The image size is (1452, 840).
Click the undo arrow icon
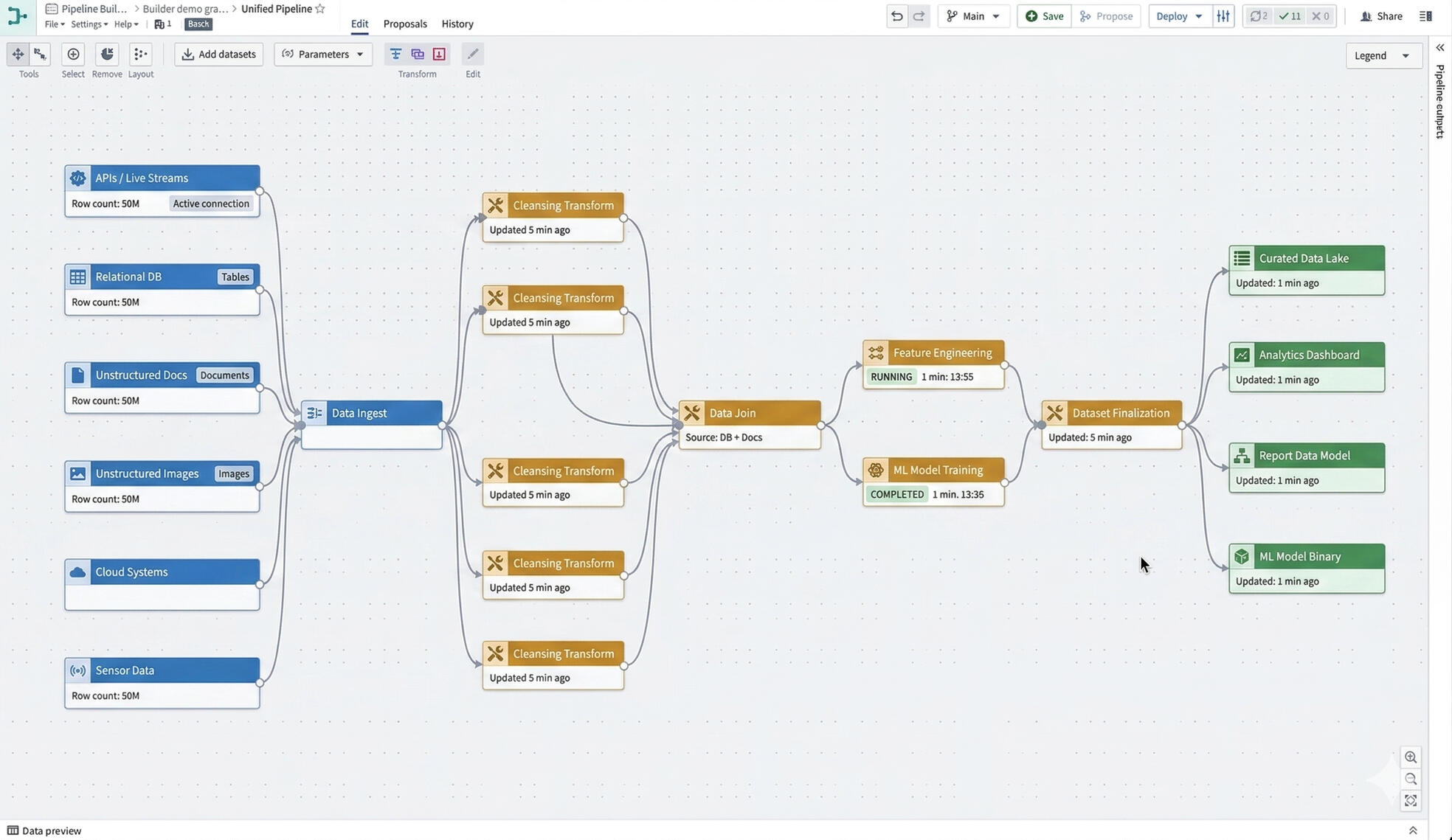[x=896, y=15]
